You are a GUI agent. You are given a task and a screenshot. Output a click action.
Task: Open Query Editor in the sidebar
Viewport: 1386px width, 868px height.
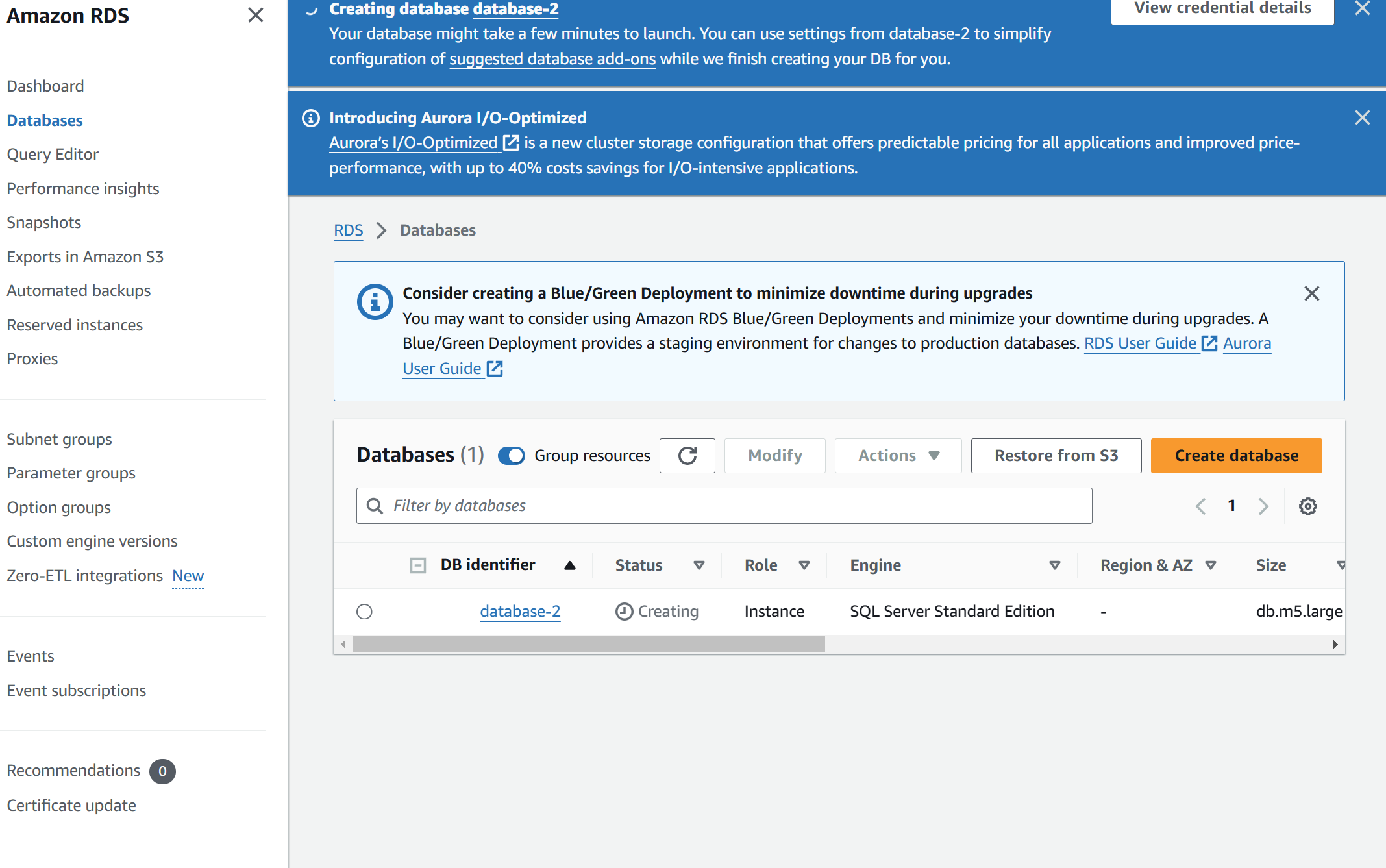(53, 155)
